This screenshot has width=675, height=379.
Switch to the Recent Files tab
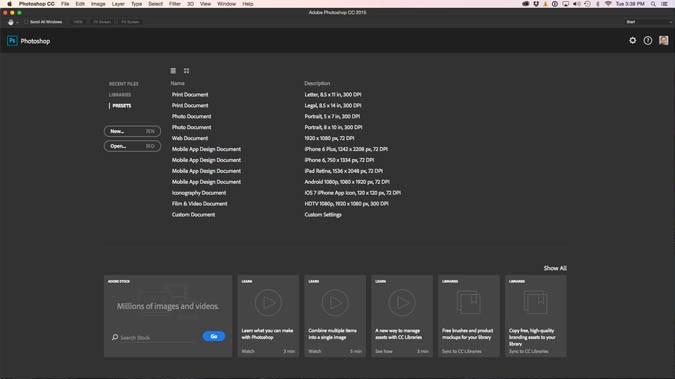124,84
